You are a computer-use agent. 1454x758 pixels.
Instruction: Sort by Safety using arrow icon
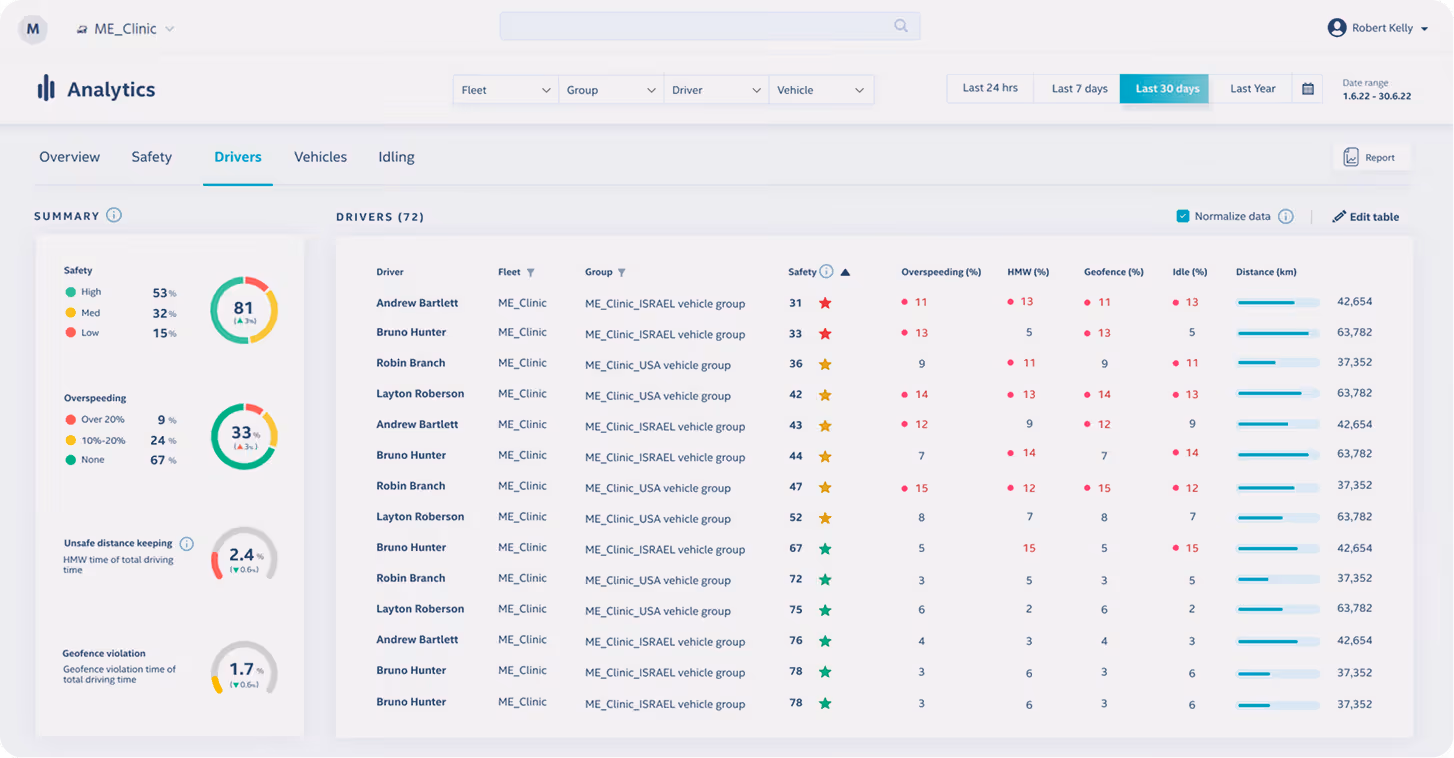(845, 272)
